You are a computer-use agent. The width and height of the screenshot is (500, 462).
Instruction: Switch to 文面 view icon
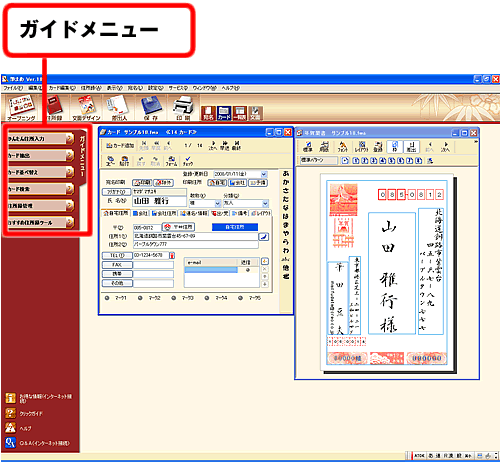(255, 113)
